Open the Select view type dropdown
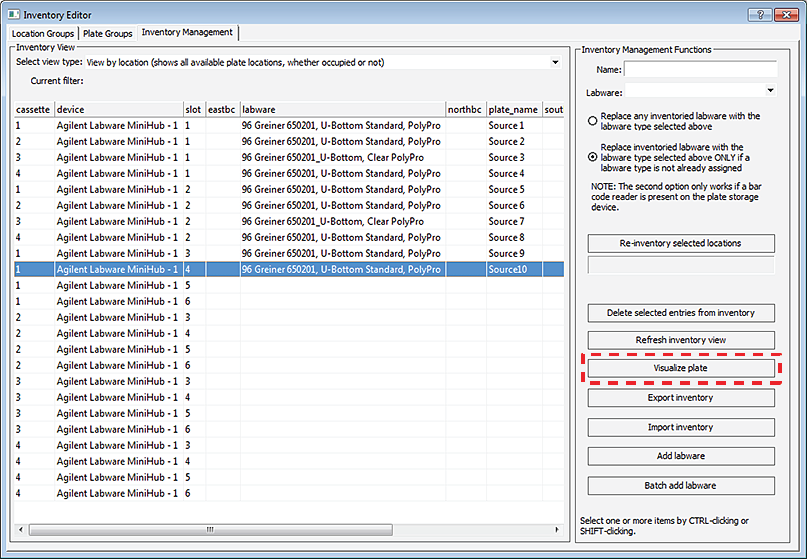807x559 pixels. 555,62
